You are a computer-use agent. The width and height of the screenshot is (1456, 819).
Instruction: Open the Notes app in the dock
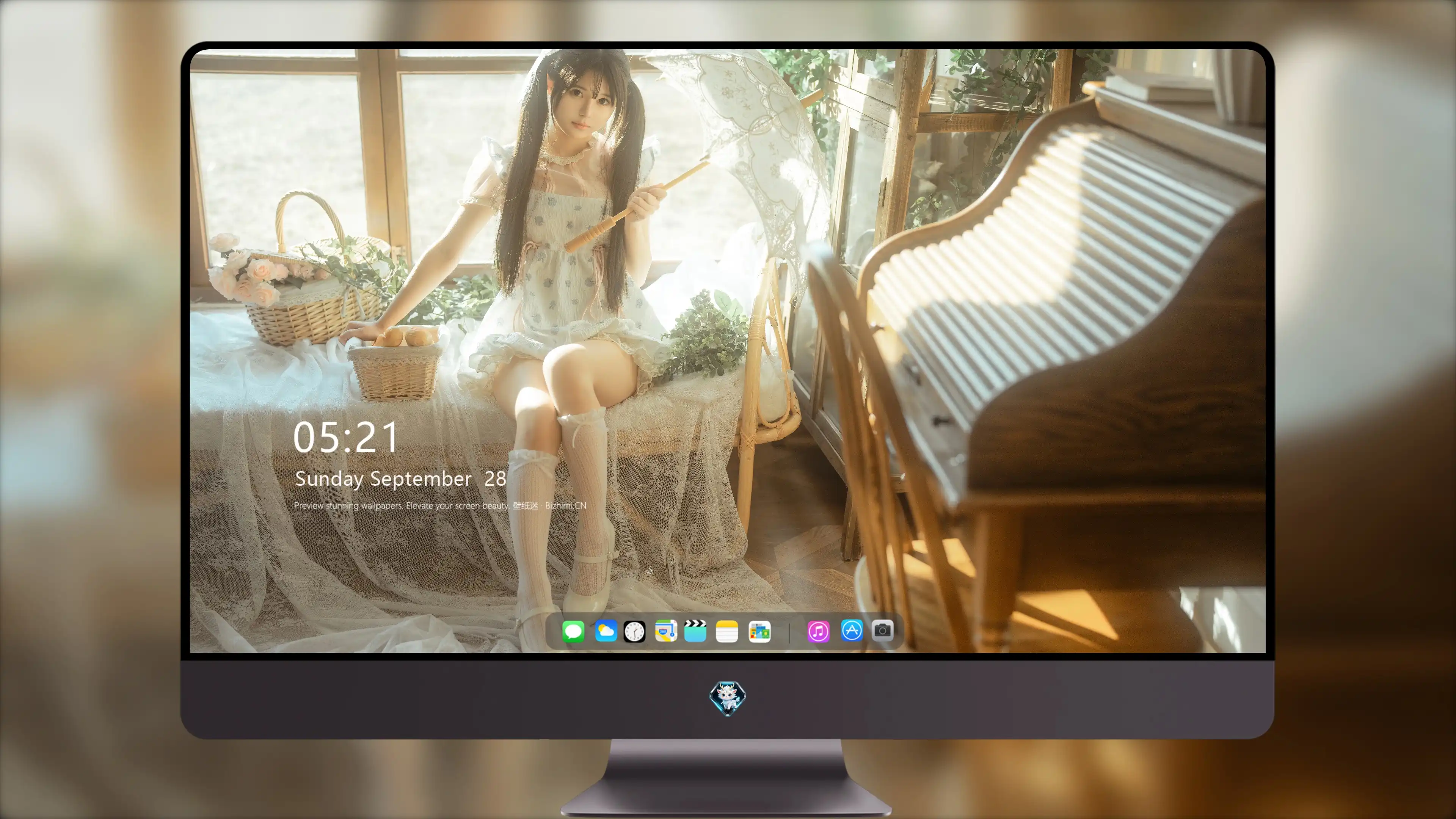click(x=727, y=631)
